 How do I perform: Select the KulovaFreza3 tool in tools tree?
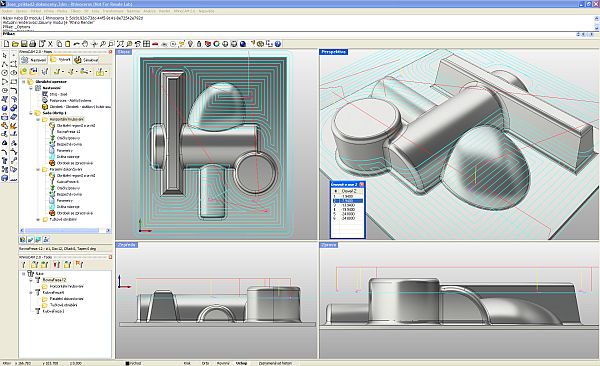[53, 311]
